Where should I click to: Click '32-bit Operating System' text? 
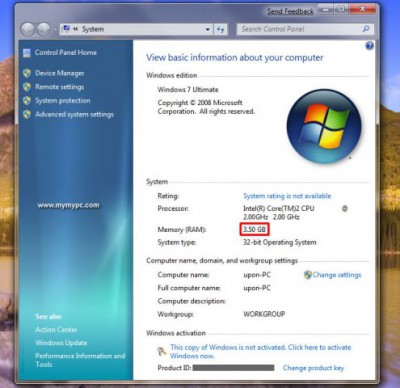pyautogui.click(x=280, y=242)
